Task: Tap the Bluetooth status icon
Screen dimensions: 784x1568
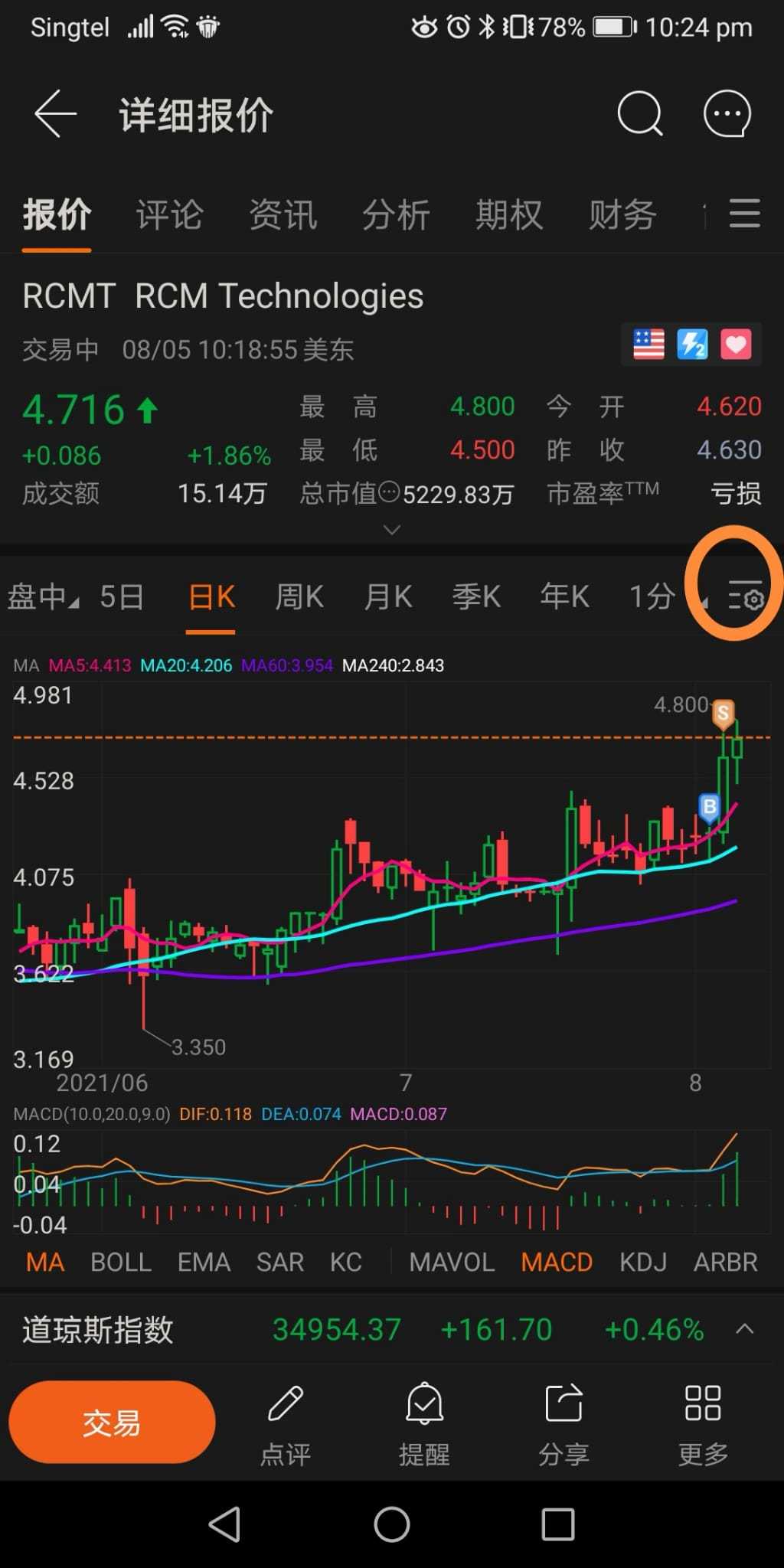Action: [486, 28]
